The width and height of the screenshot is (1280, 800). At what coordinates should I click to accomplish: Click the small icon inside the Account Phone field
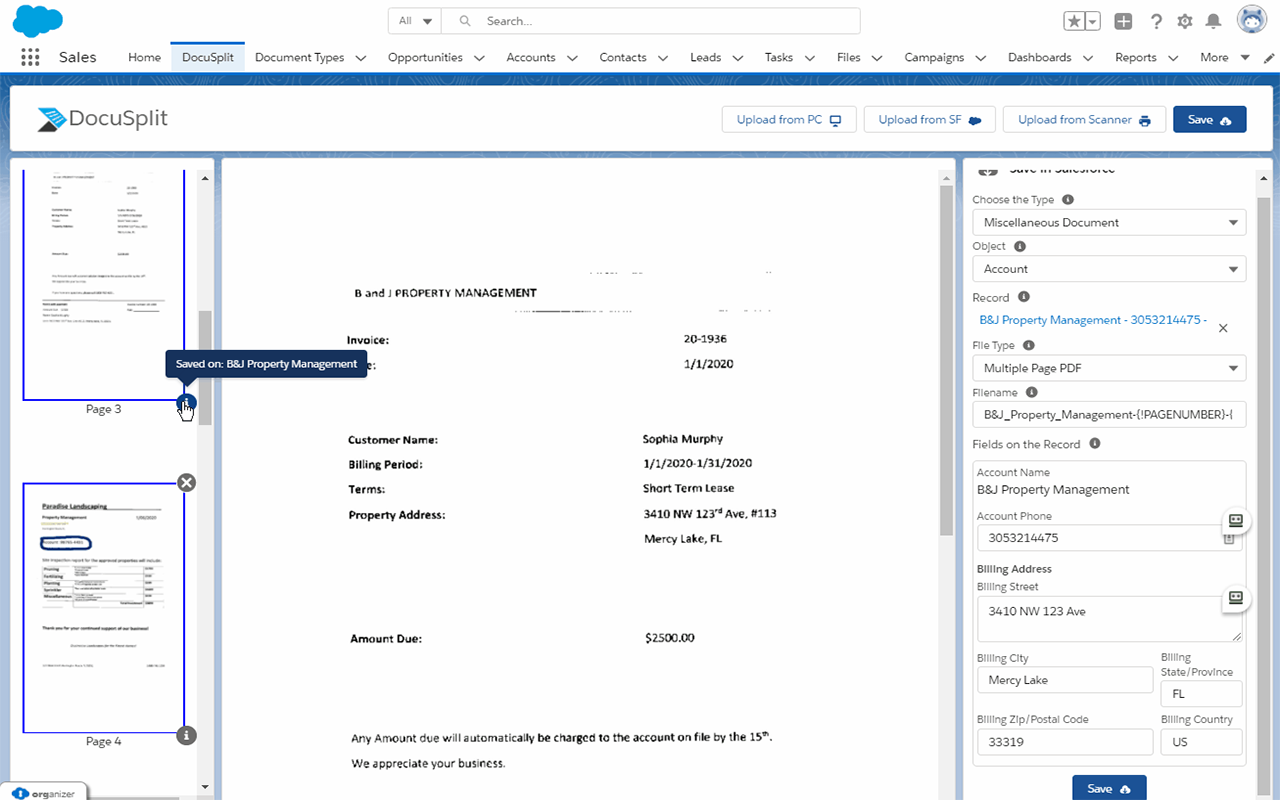click(1229, 538)
